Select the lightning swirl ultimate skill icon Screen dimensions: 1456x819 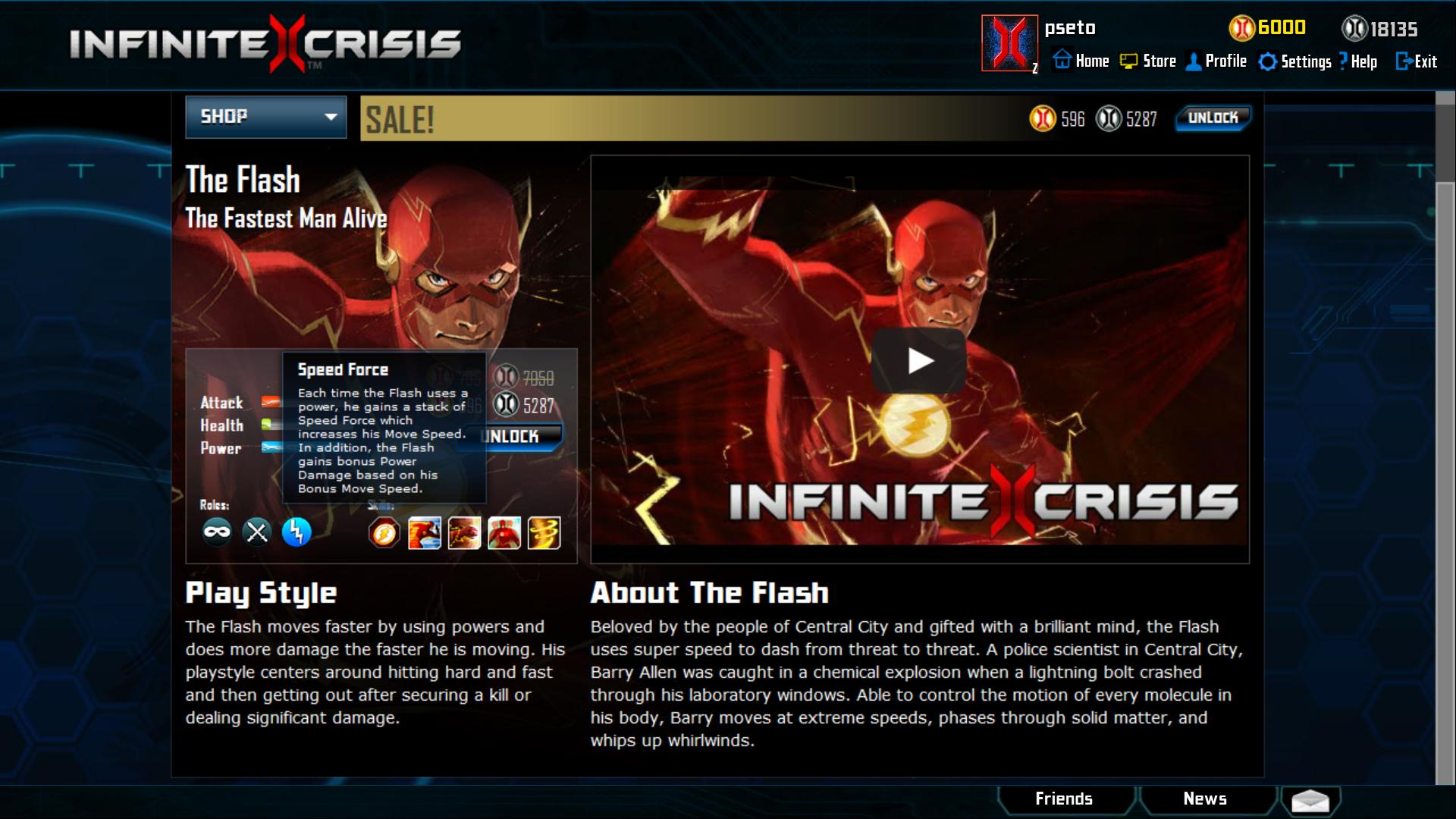(544, 533)
